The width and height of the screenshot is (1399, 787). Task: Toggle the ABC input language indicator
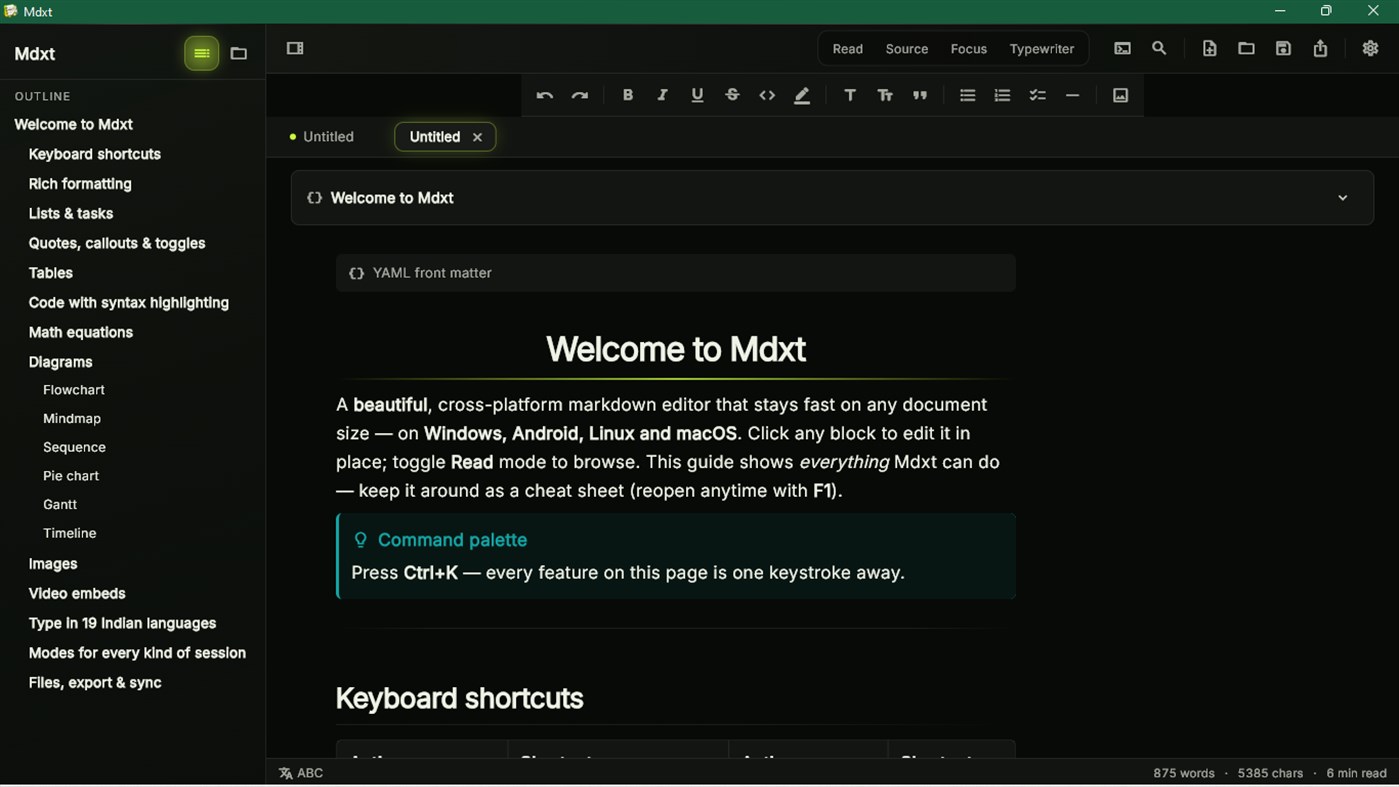pyautogui.click(x=301, y=773)
